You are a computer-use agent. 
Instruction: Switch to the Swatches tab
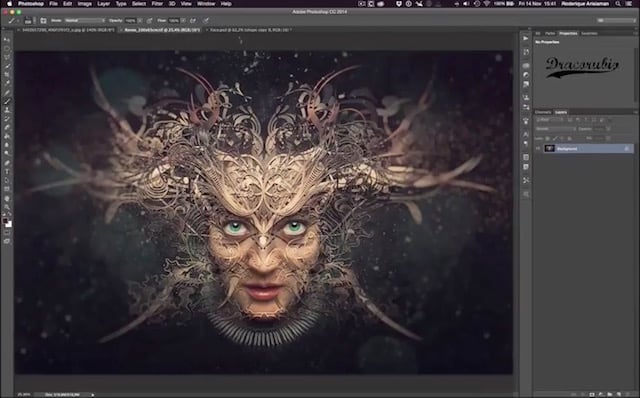coord(589,33)
